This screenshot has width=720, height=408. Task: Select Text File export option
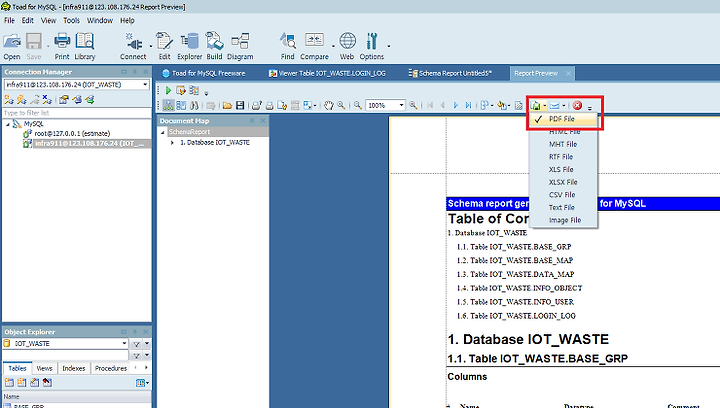click(x=563, y=207)
